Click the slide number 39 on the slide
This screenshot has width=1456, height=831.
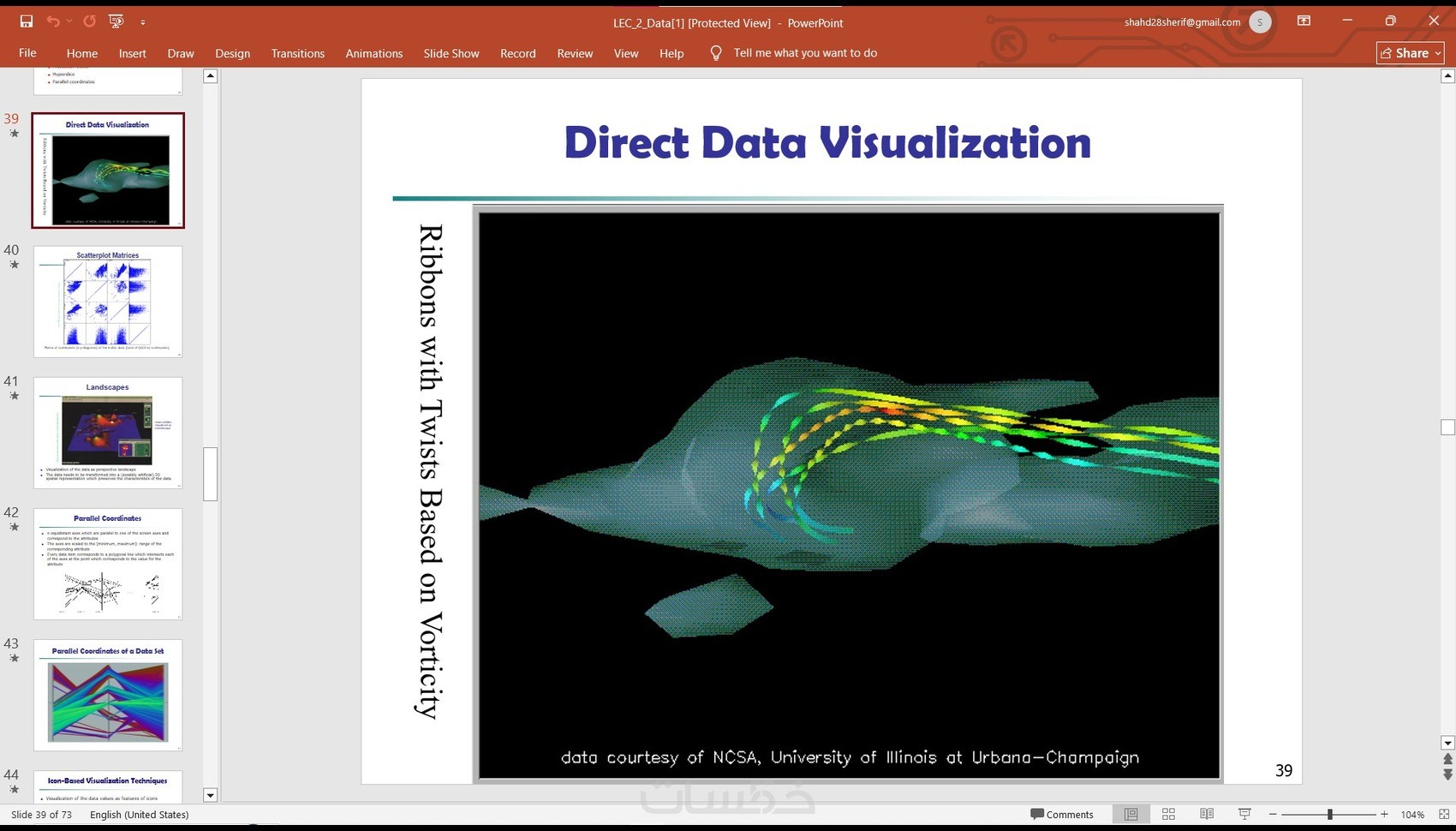coord(1284,770)
